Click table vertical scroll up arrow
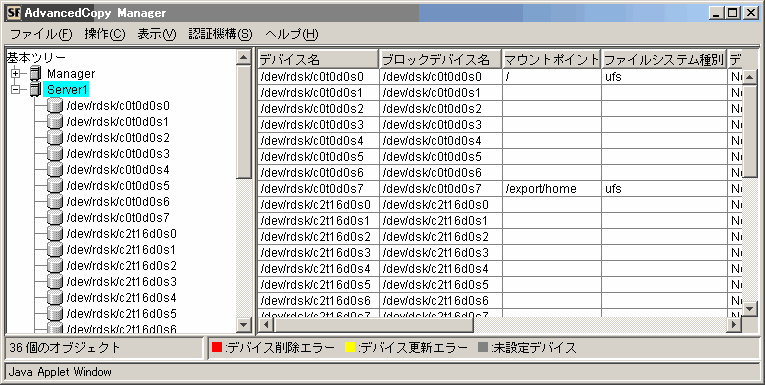The height and width of the screenshot is (385, 765). coord(750,77)
